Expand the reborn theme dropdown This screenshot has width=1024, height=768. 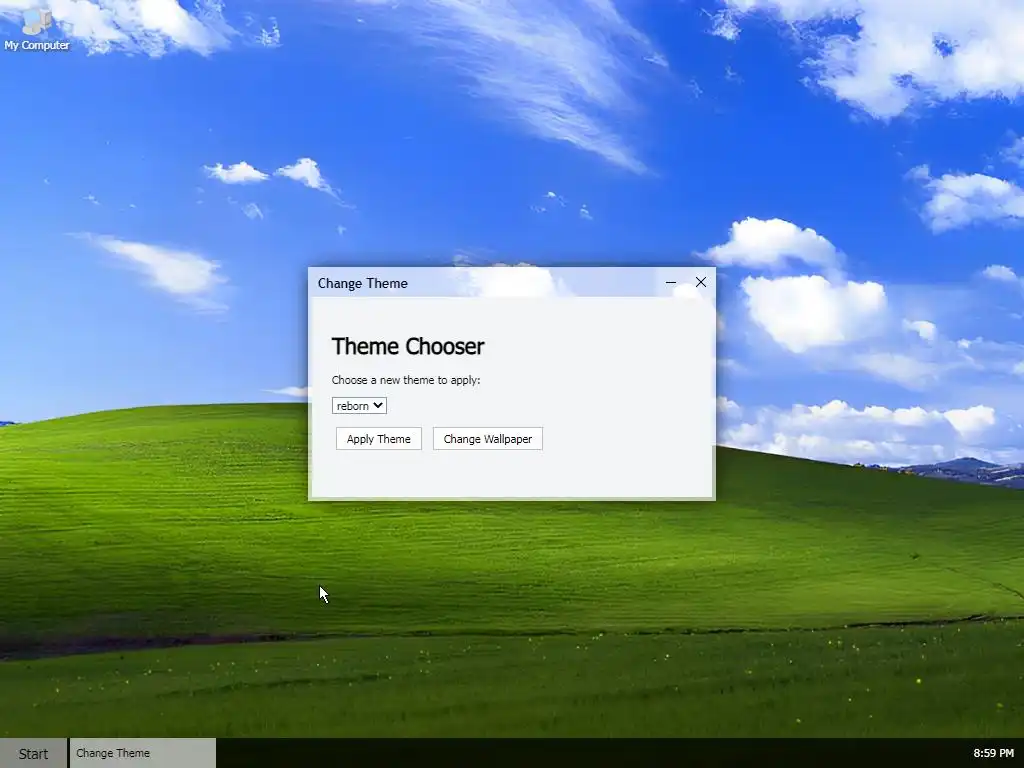pos(359,406)
